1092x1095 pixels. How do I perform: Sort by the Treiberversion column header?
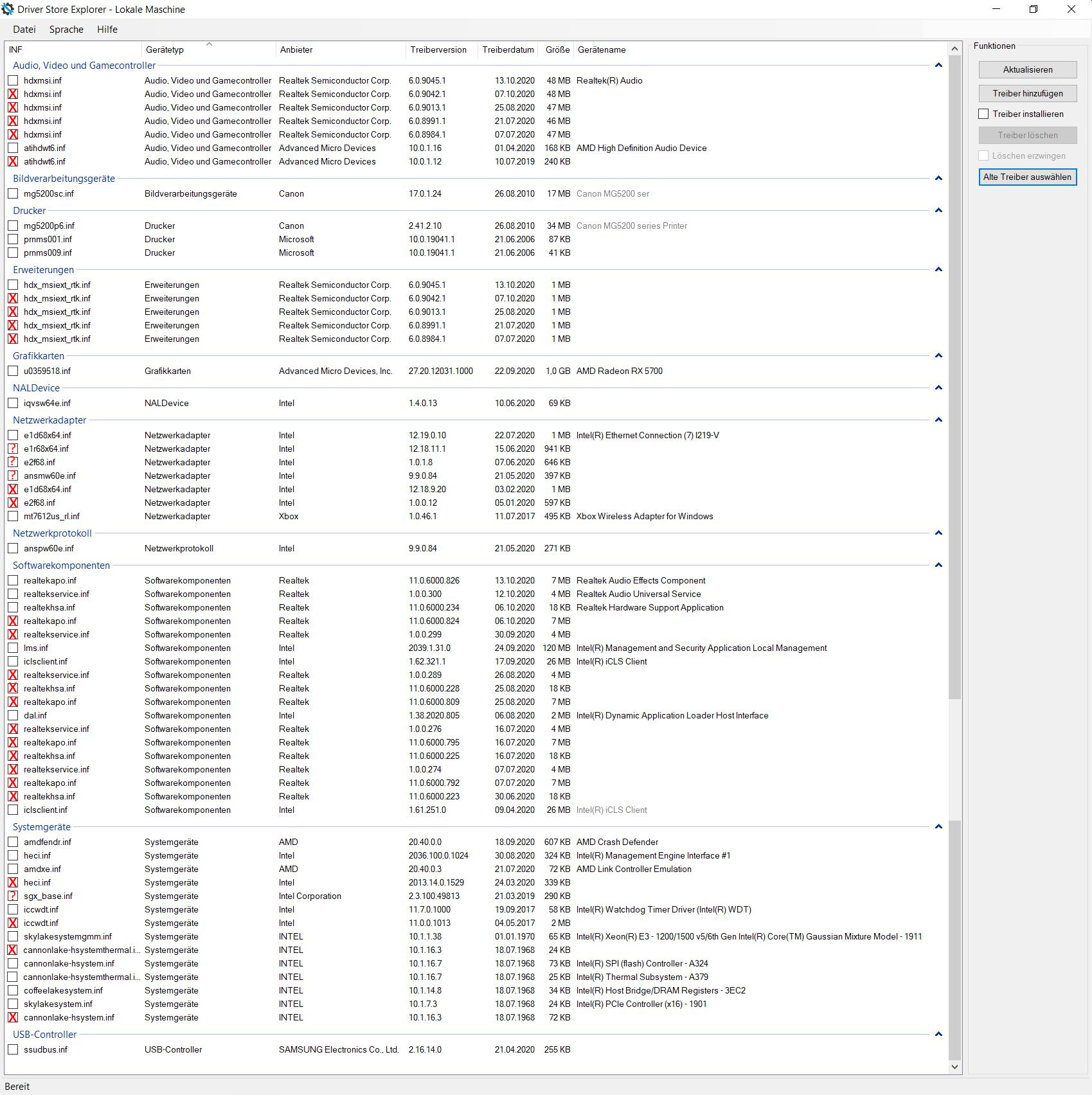[439, 49]
